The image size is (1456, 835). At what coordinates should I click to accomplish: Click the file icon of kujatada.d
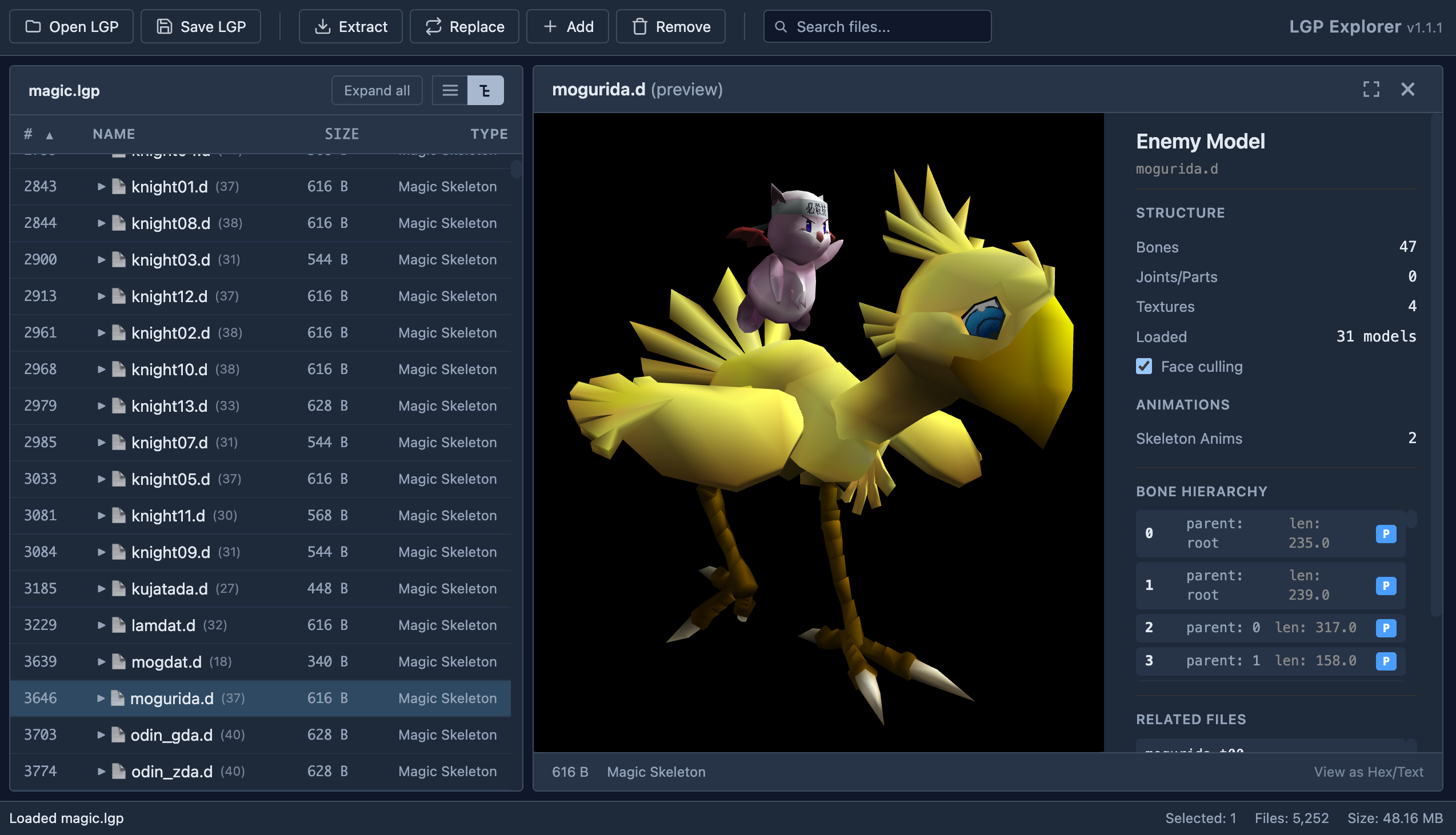(119, 588)
